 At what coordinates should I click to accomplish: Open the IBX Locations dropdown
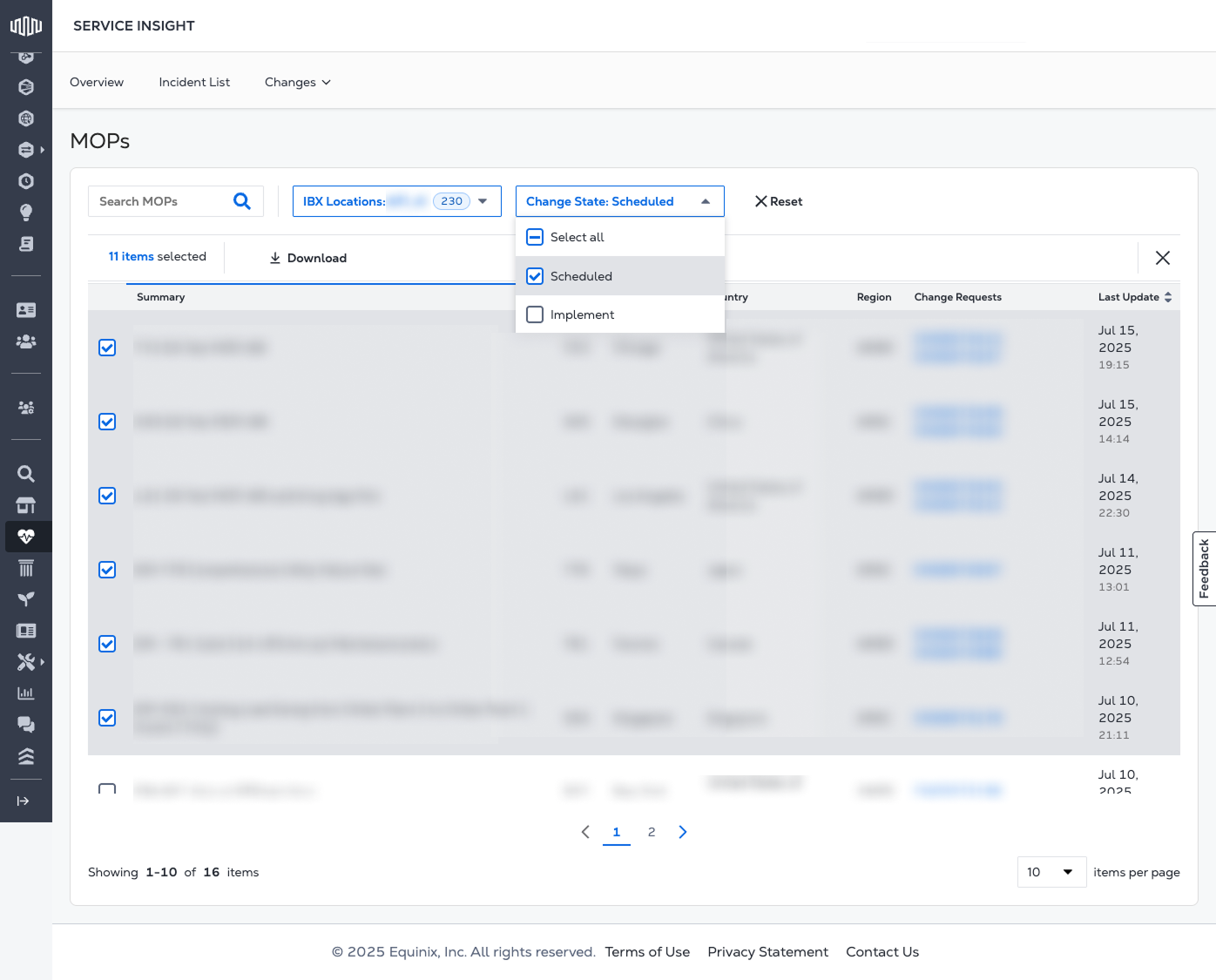(397, 201)
